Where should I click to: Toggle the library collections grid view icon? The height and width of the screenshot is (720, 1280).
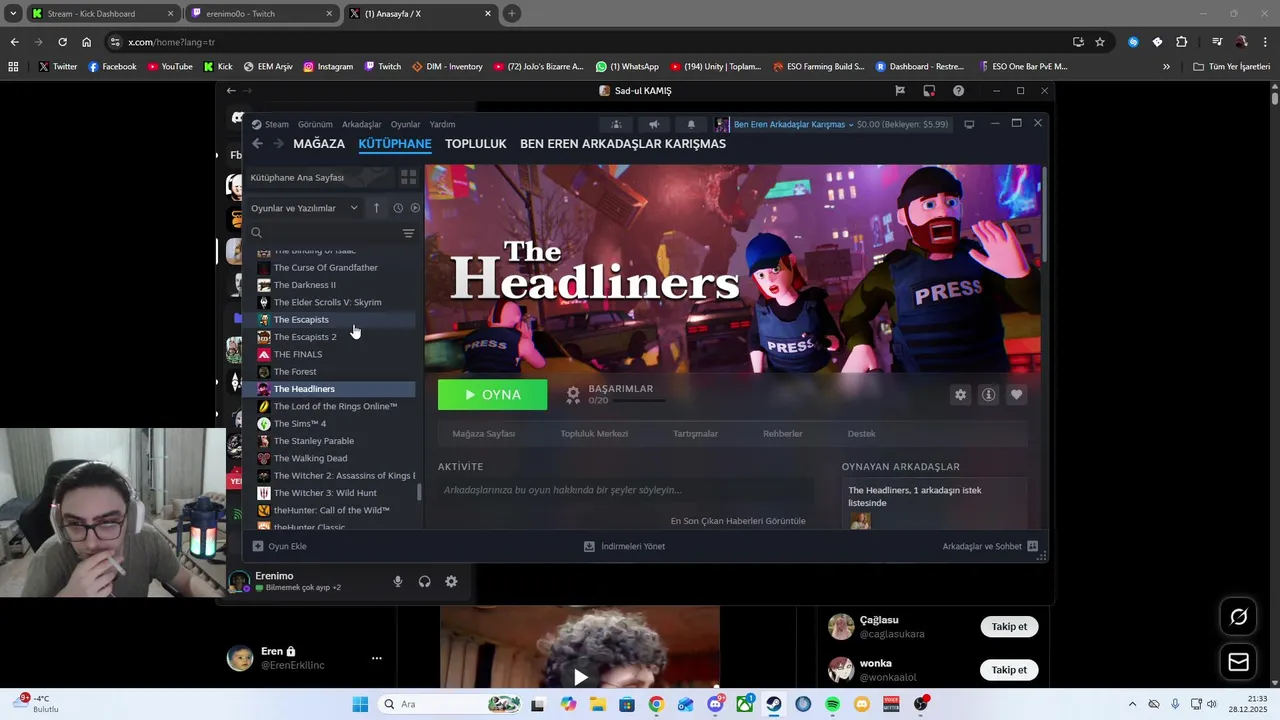point(408,177)
